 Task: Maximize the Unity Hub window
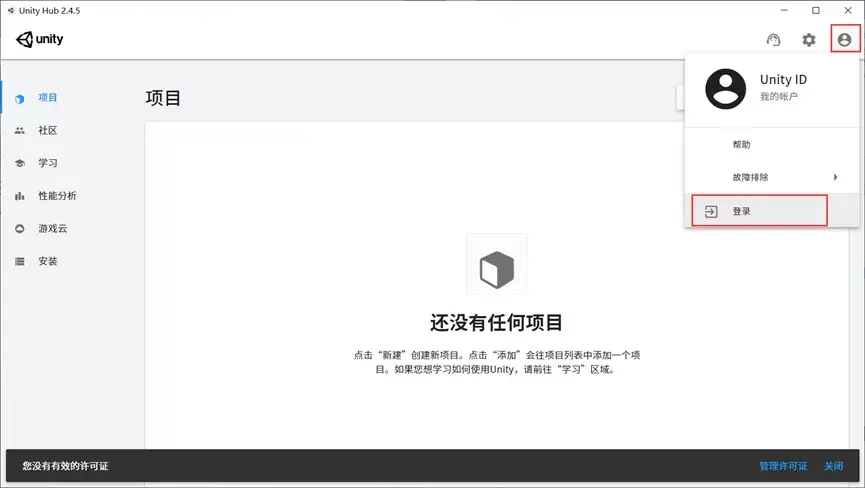816,10
